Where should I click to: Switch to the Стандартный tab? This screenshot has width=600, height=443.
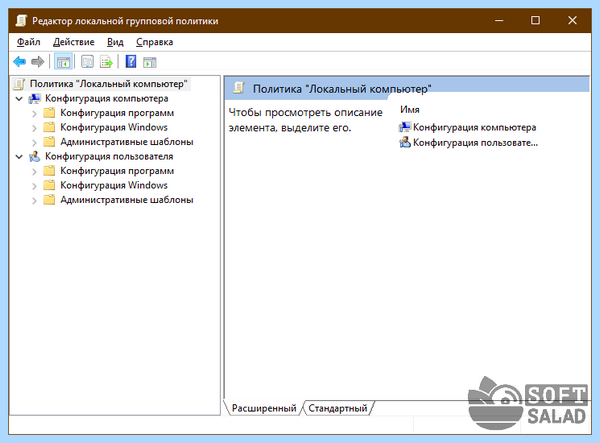(338, 408)
